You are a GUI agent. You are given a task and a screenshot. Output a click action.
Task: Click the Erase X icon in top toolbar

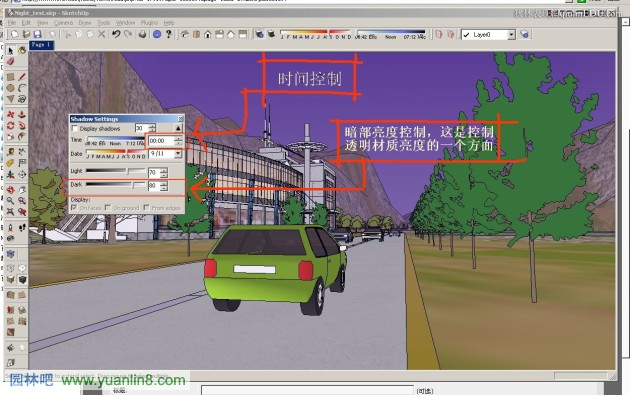pyautogui.click(x=102, y=35)
